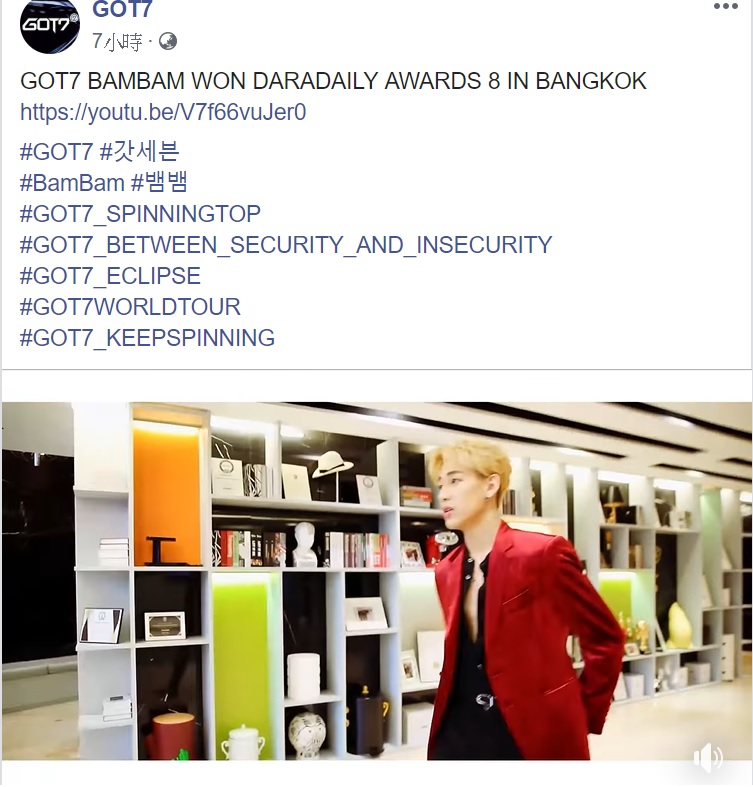The image size is (753, 787).
Task: Select the #뱀뱀 hashtag
Action: tap(160, 182)
